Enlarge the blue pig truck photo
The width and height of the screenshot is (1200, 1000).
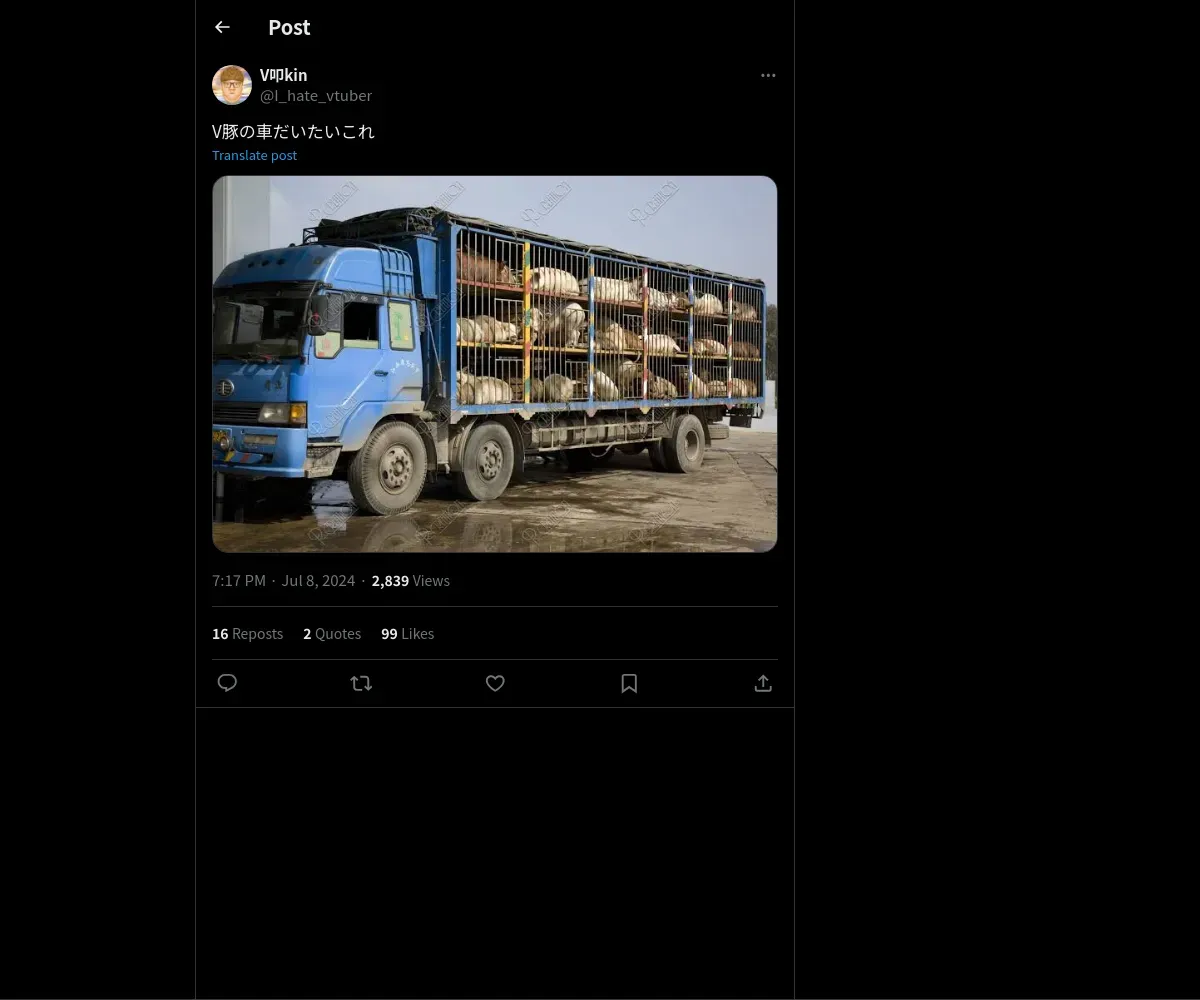click(494, 364)
